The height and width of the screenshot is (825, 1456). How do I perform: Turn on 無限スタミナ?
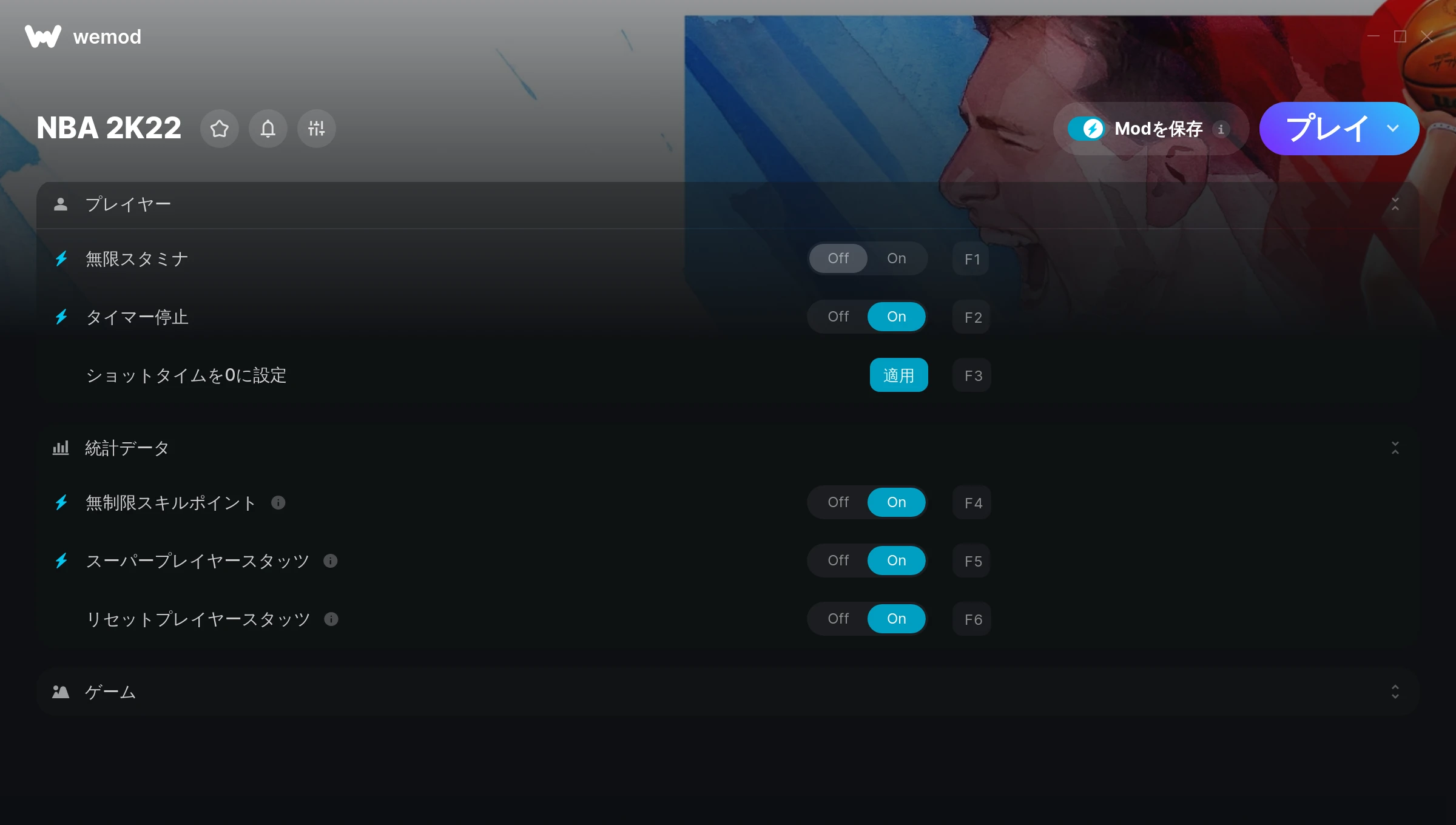pos(897,258)
